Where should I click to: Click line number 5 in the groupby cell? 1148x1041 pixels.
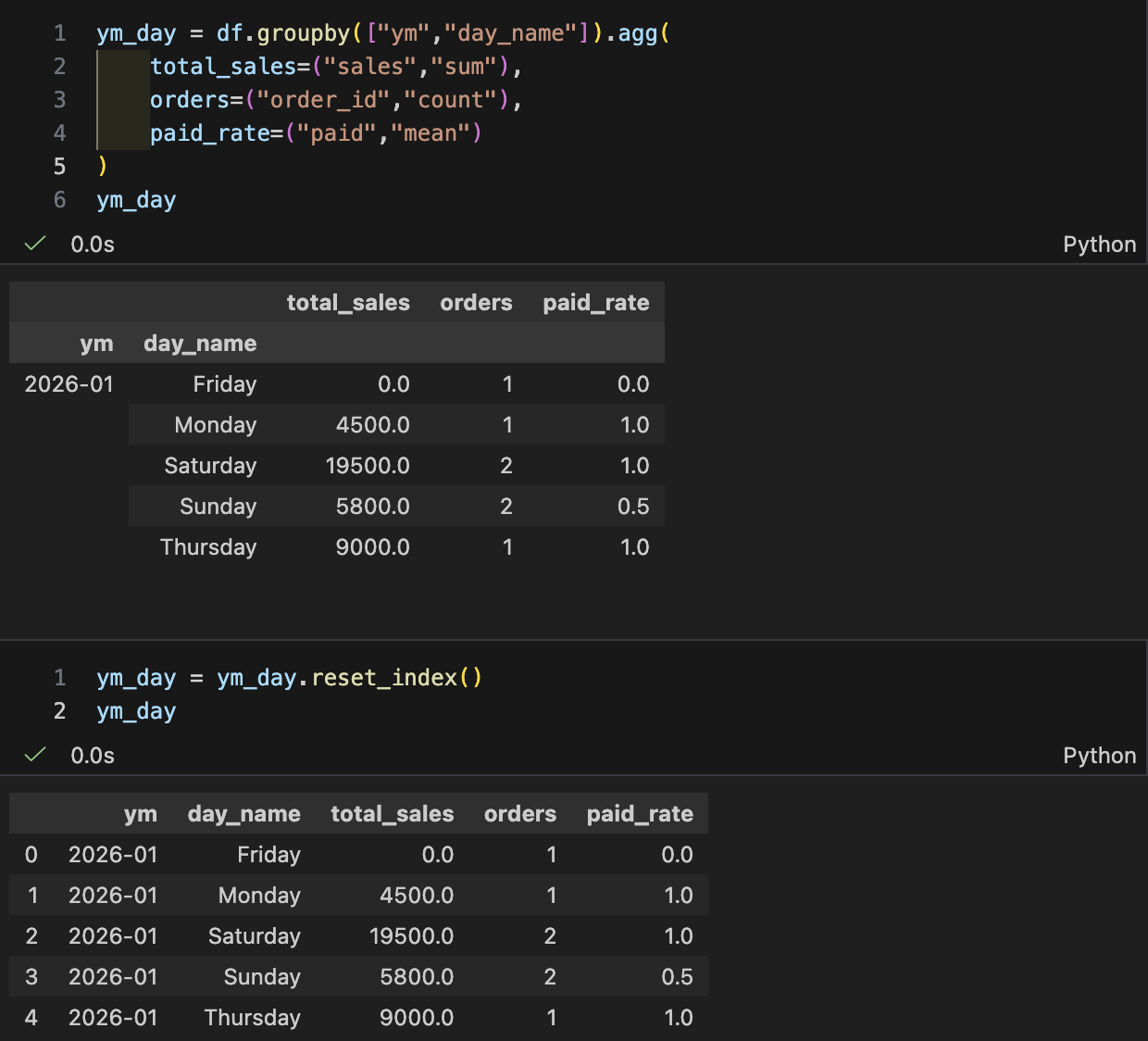pyautogui.click(x=60, y=167)
